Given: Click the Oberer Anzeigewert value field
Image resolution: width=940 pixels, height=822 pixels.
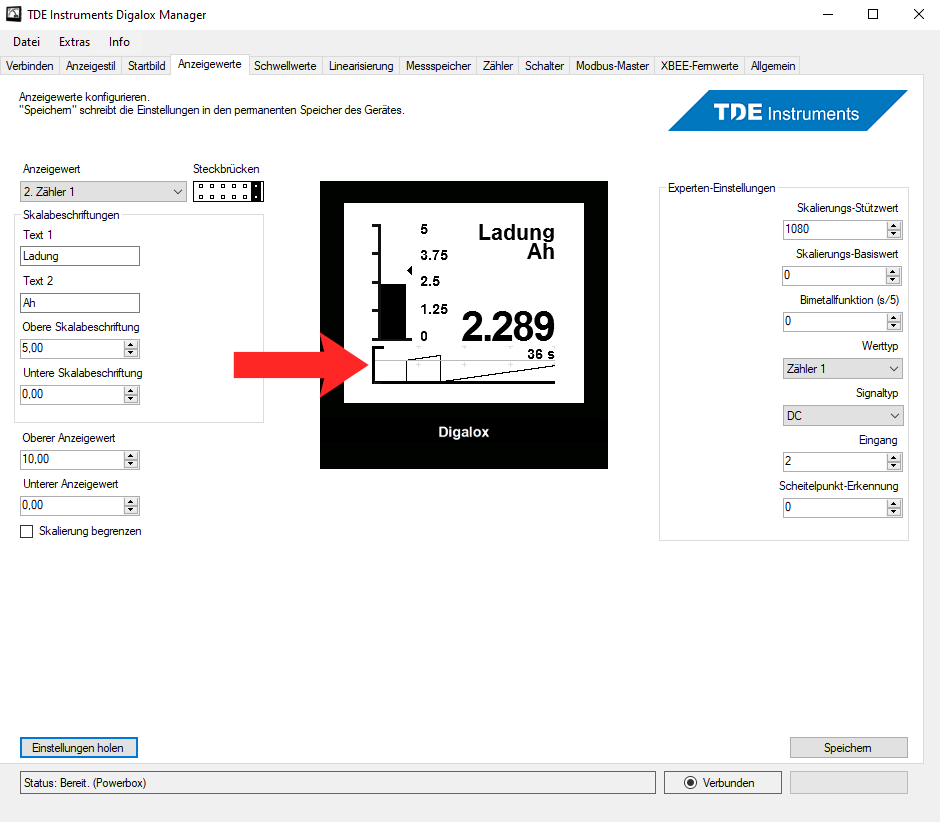Looking at the screenshot, I should pyautogui.click(x=72, y=459).
